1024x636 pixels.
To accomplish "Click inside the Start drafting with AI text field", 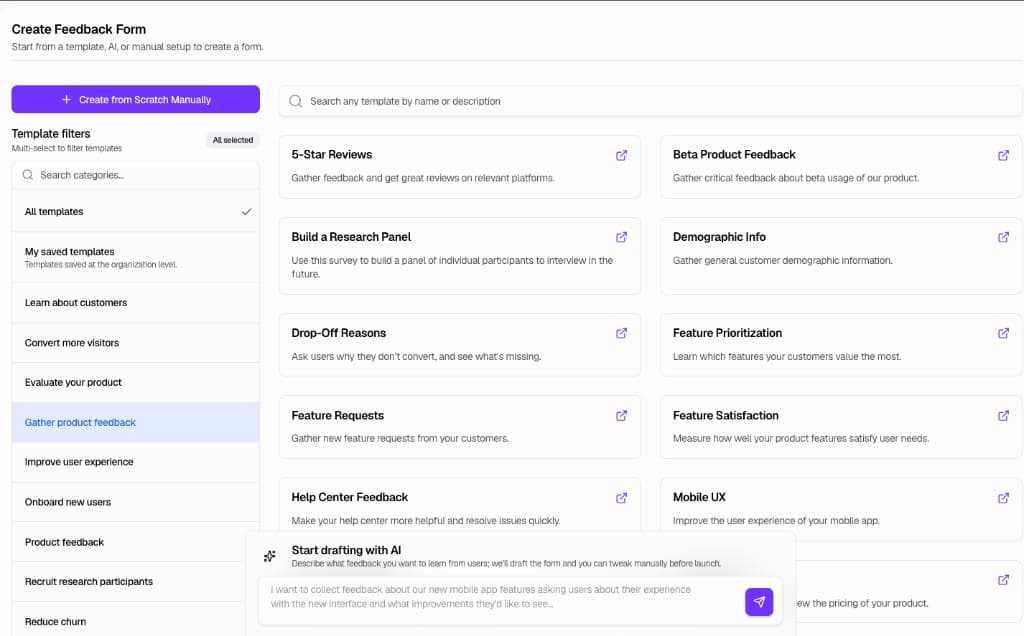I will (x=500, y=595).
